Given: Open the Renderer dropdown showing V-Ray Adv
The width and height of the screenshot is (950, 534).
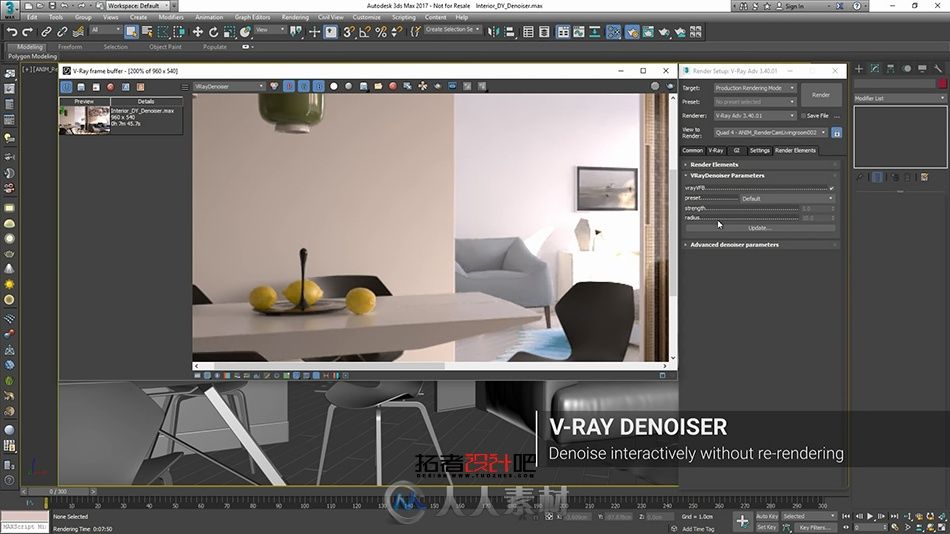Looking at the screenshot, I should point(754,115).
